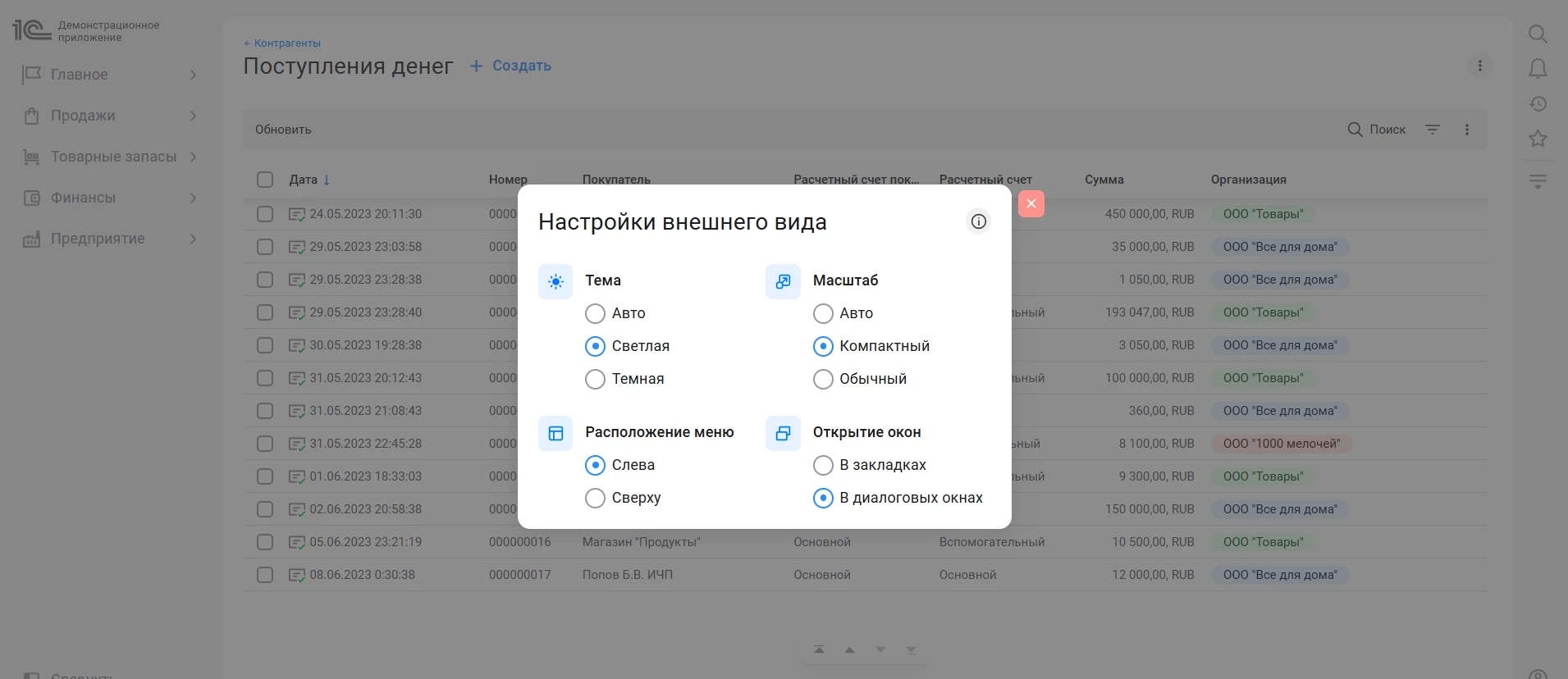Sort by the Организация column header
The image size is (1568, 679).
tap(1249, 180)
